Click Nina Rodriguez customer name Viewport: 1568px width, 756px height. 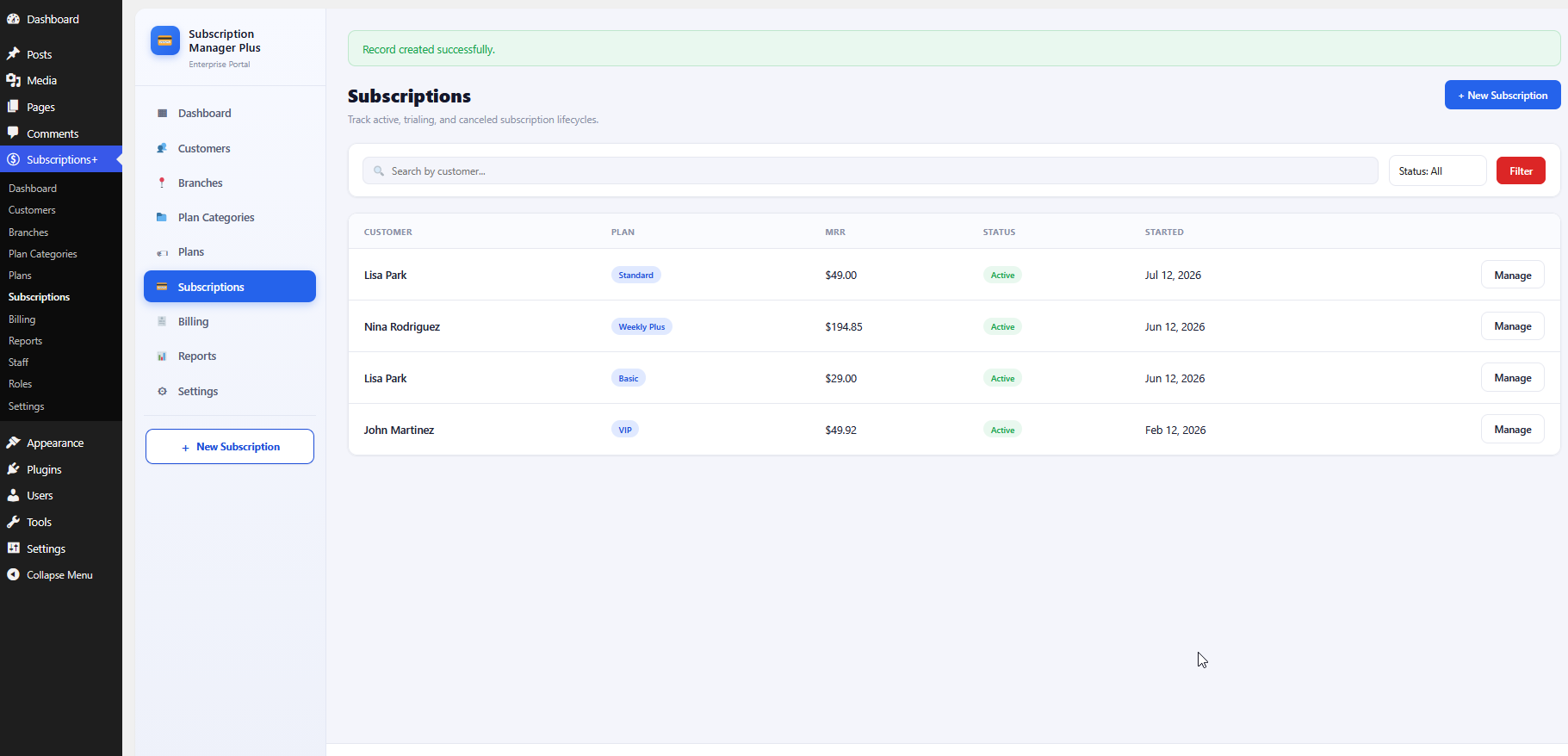pos(402,326)
